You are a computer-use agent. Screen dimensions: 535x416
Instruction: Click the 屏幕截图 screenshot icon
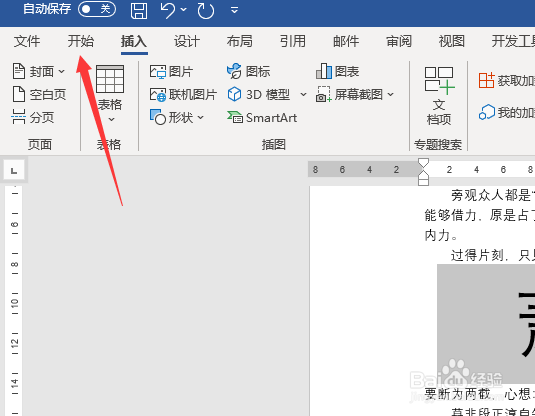[323, 94]
